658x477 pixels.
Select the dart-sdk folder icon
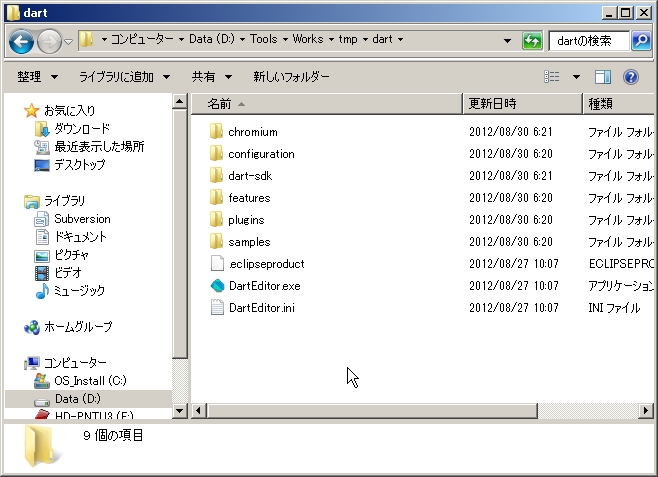[216, 175]
